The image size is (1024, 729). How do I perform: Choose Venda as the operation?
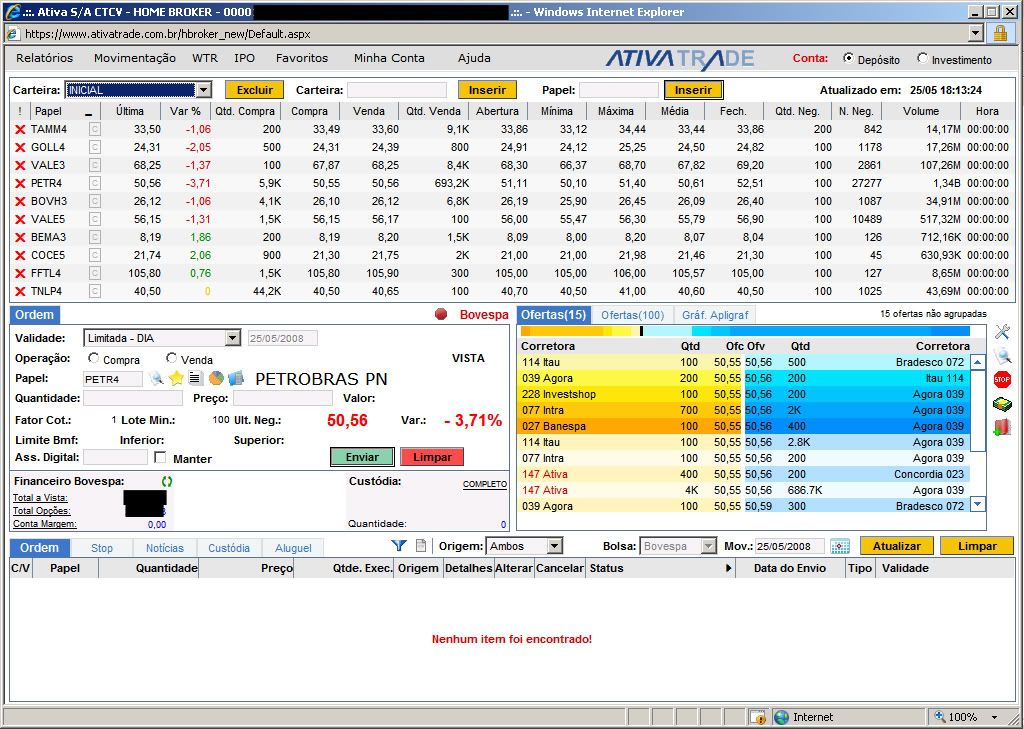pos(171,358)
